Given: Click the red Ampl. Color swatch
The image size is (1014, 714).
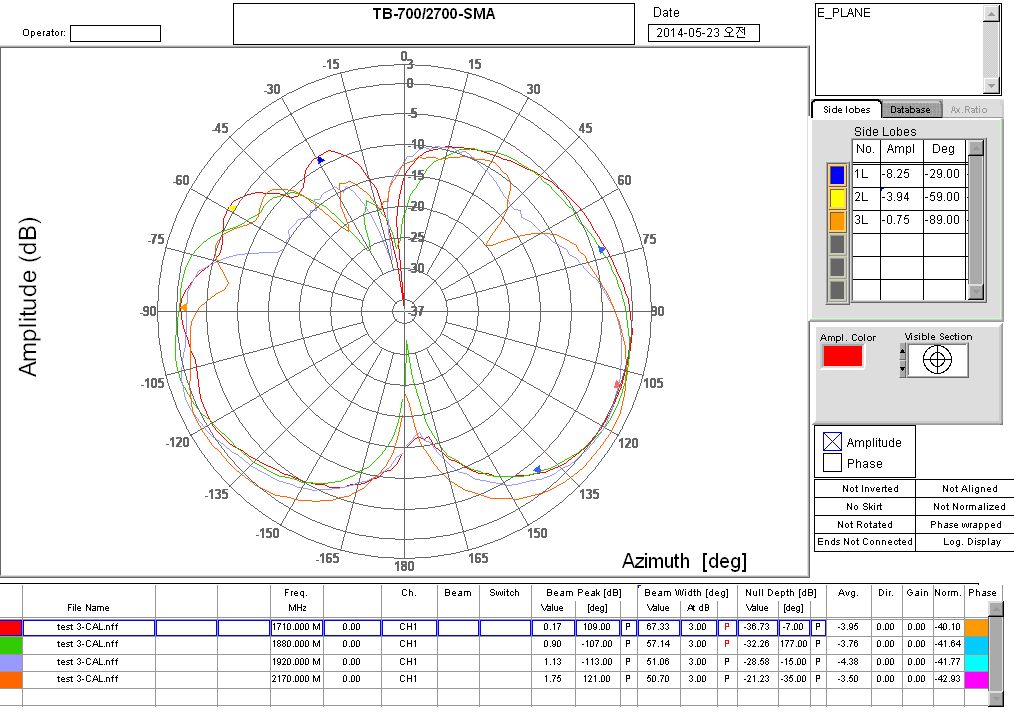Looking at the screenshot, I should click(842, 356).
